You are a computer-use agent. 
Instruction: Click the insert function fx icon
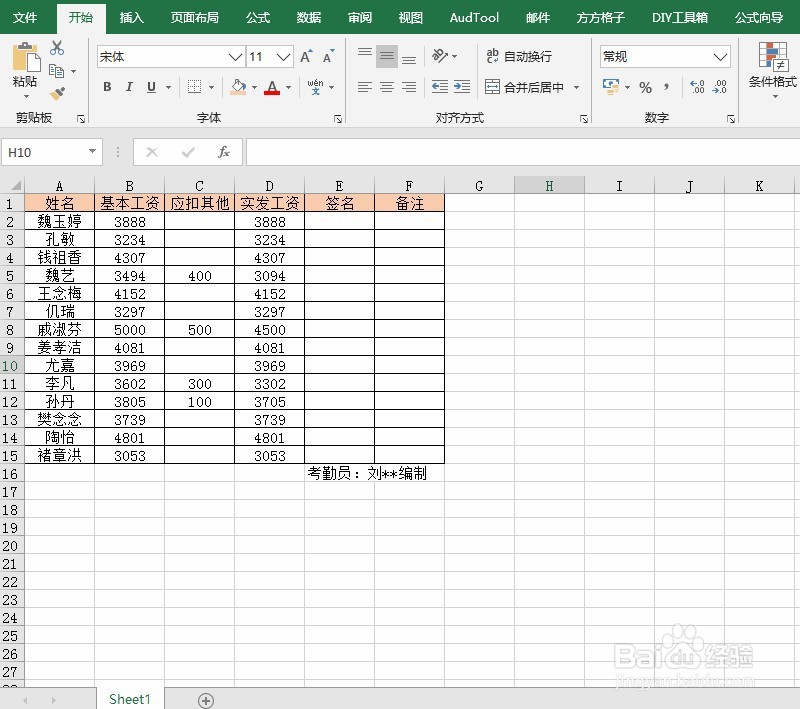click(223, 152)
